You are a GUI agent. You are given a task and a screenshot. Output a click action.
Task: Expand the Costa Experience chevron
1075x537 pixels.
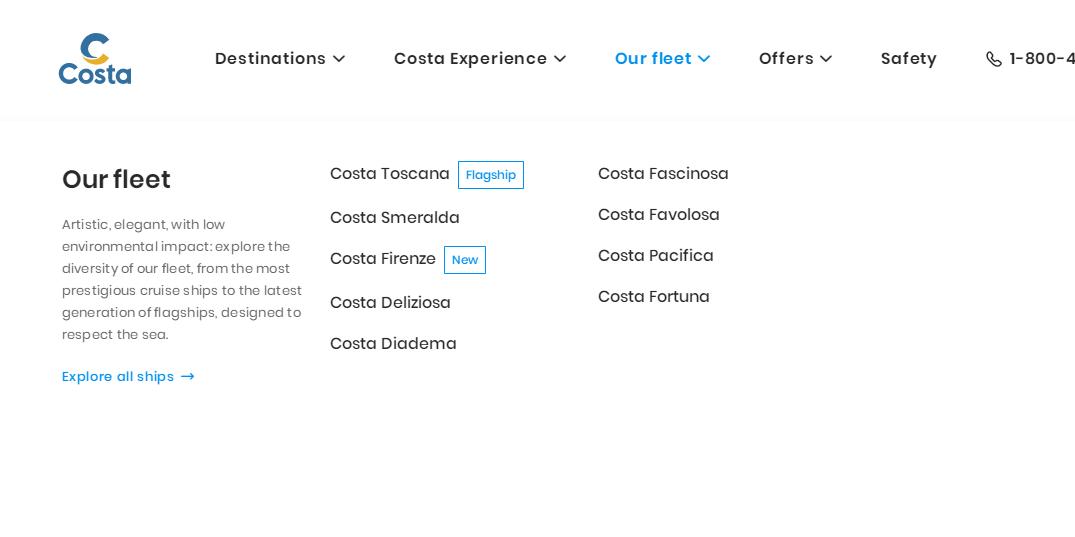560,59
